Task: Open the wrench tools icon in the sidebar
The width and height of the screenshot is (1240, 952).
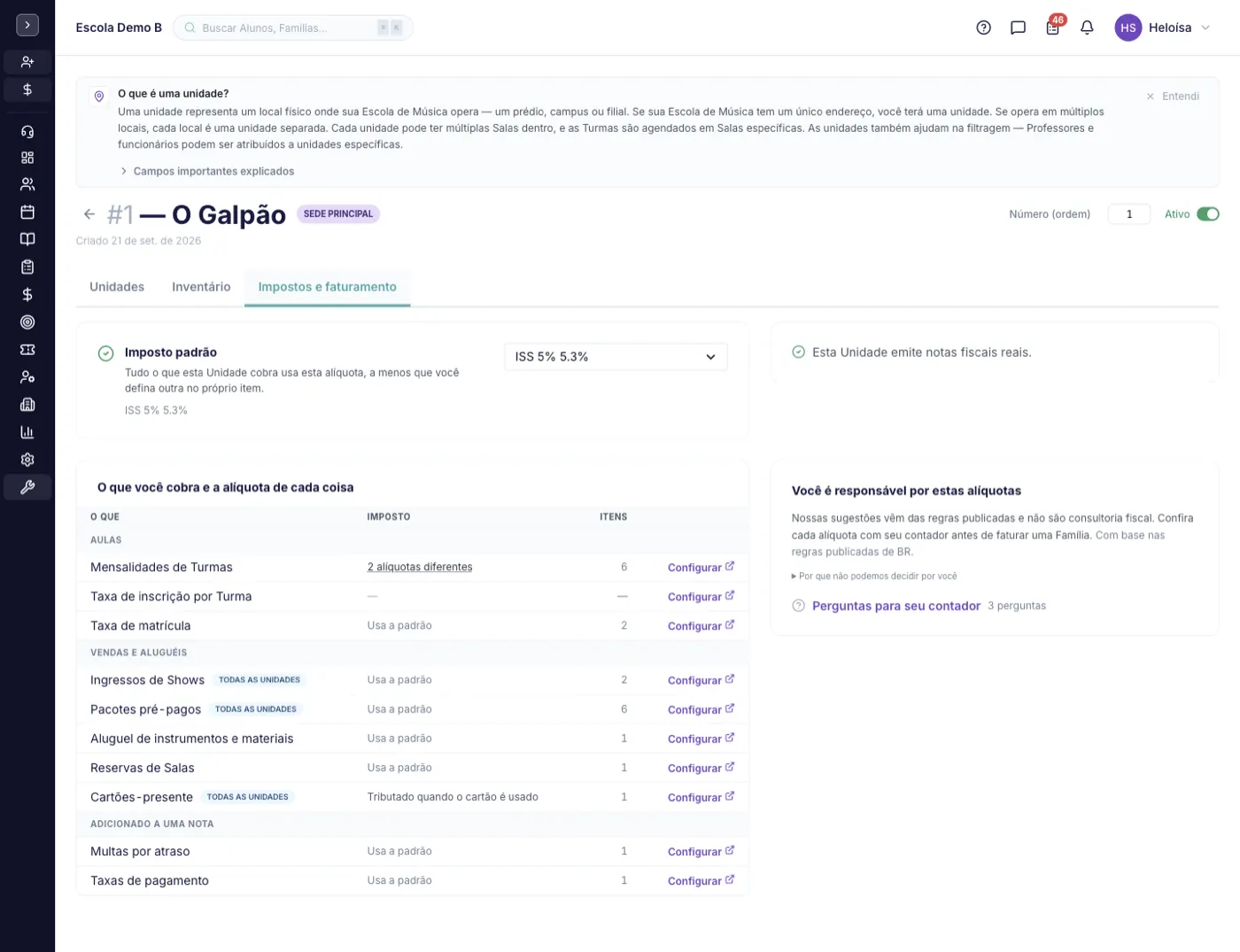Action: [x=27, y=487]
